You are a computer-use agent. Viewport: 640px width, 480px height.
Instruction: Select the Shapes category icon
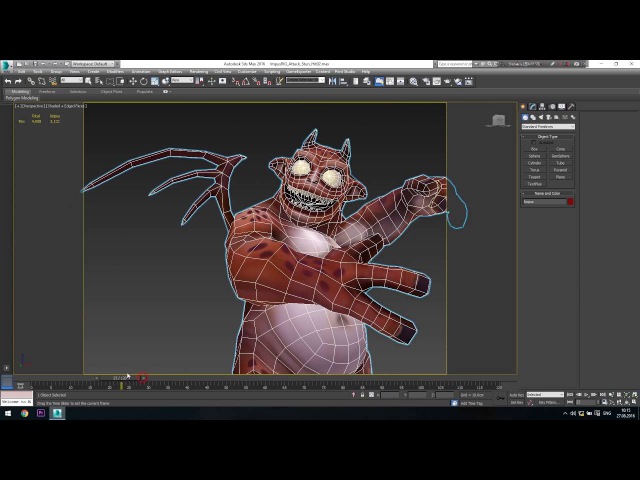(533, 117)
